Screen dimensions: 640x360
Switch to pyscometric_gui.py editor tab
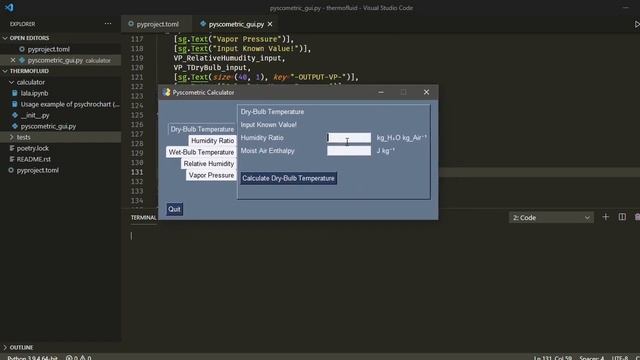coord(237,24)
